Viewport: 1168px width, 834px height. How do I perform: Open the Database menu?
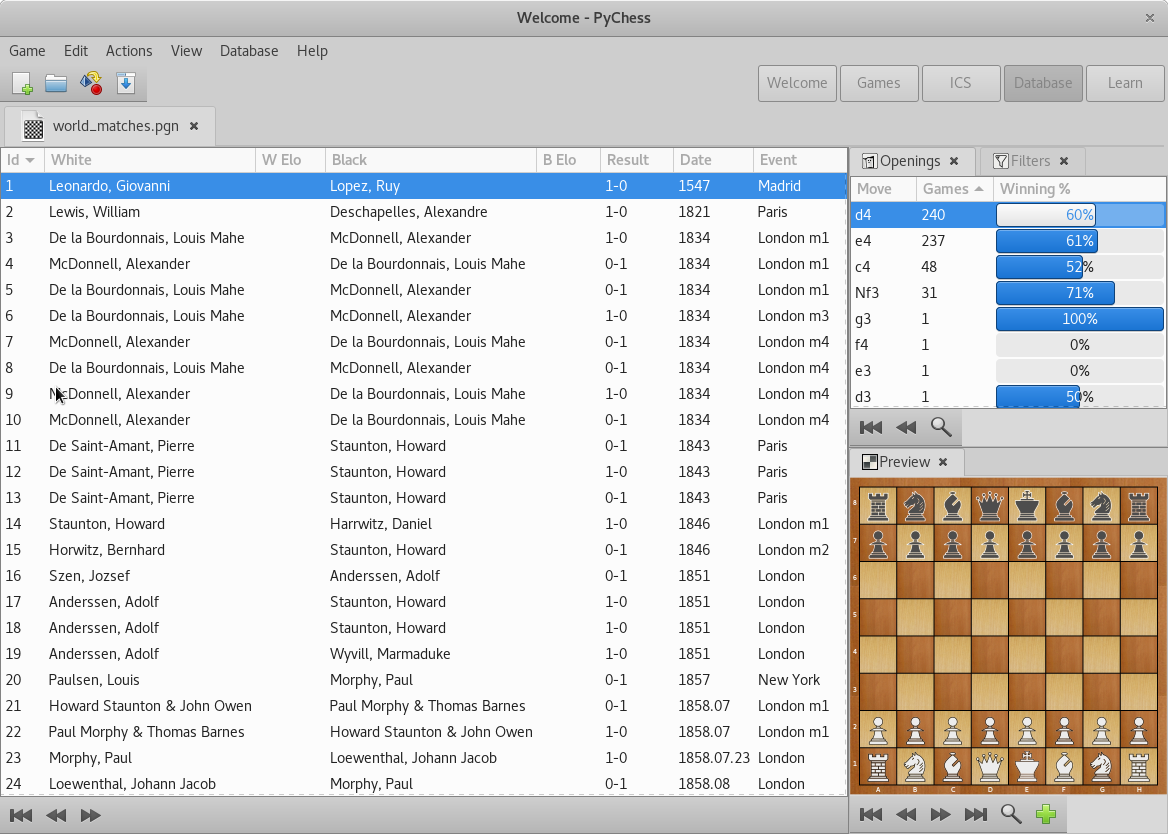point(249,51)
